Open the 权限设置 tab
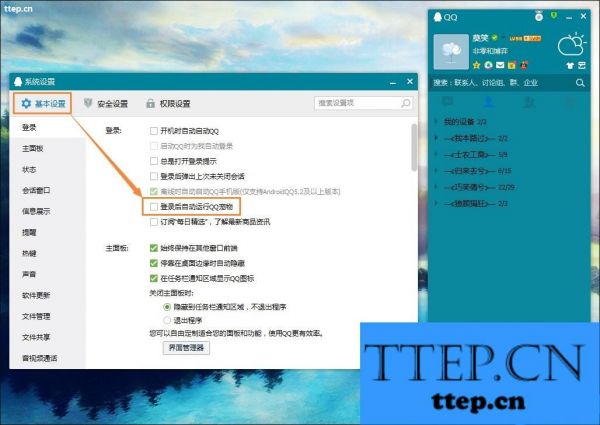 point(168,103)
